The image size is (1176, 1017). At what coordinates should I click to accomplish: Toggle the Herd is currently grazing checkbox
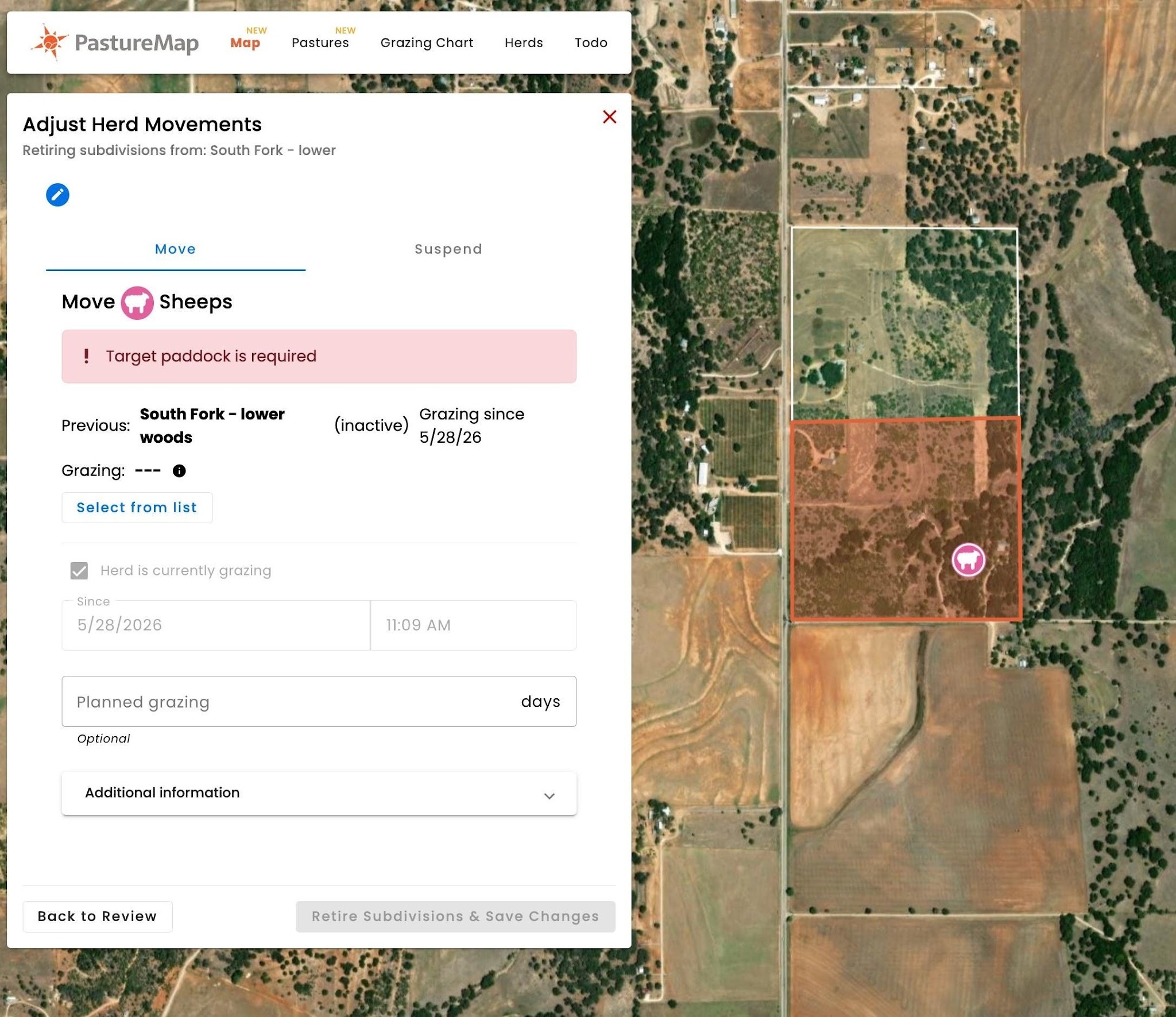(x=79, y=571)
